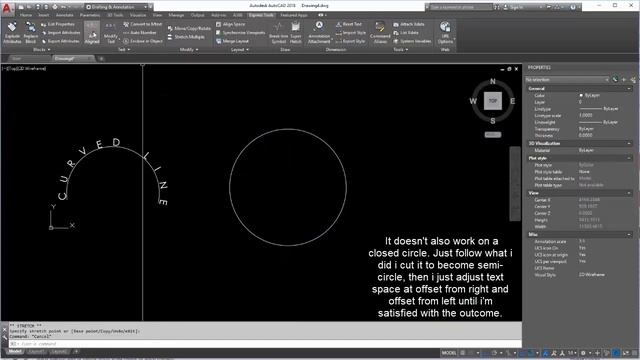Switch to the Parametric ribbon tab
This screenshot has width=640, height=360.
point(90,15)
